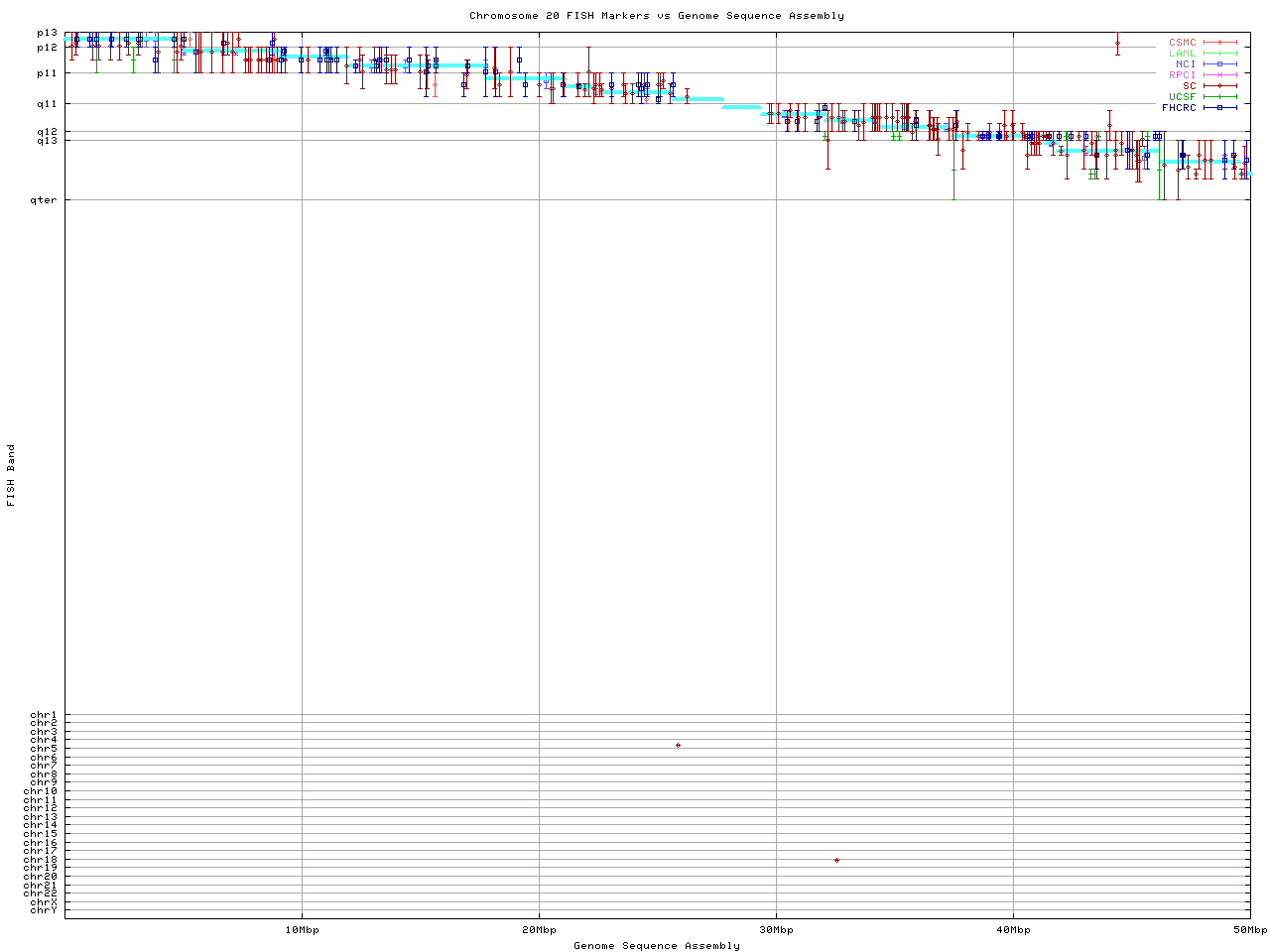This screenshot has height=952, width=1270.
Task: Click the UCSF dark green legend marker
Action: 1219,96
